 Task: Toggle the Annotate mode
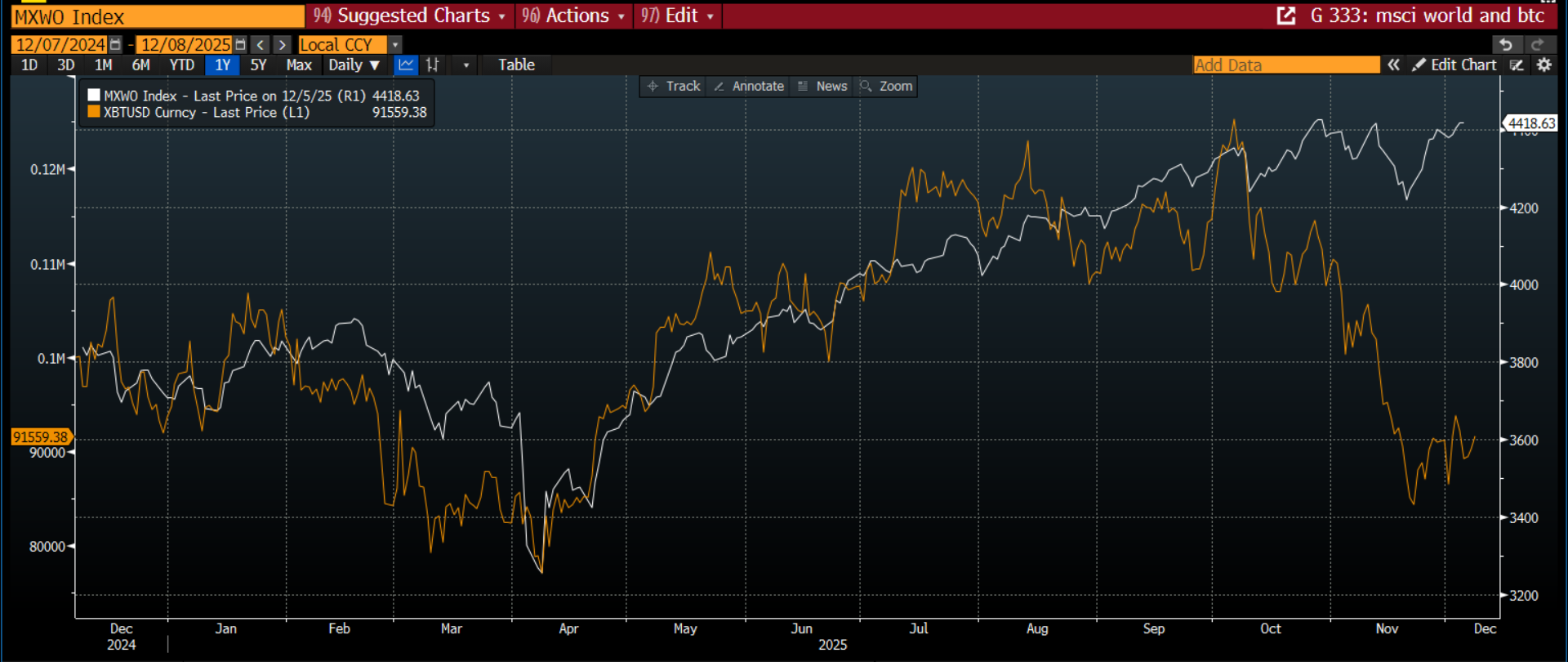tap(749, 87)
